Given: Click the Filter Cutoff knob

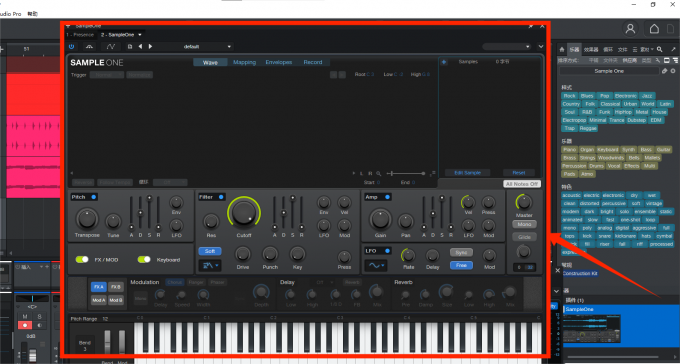Looking at the screenshot, I should [x=244, y=213].
